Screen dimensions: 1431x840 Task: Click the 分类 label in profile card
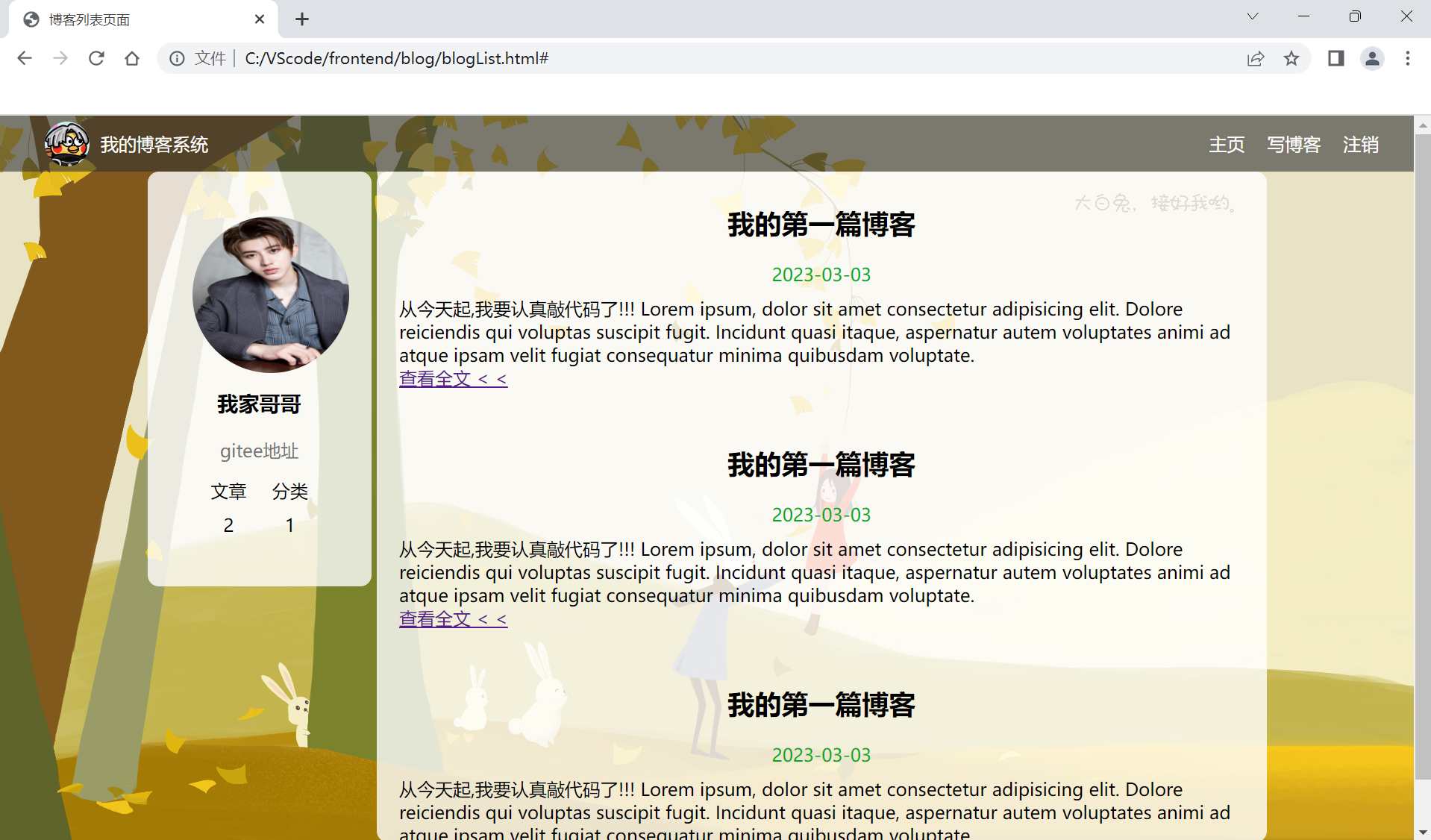pyautogui.click(x=290, y=492)
